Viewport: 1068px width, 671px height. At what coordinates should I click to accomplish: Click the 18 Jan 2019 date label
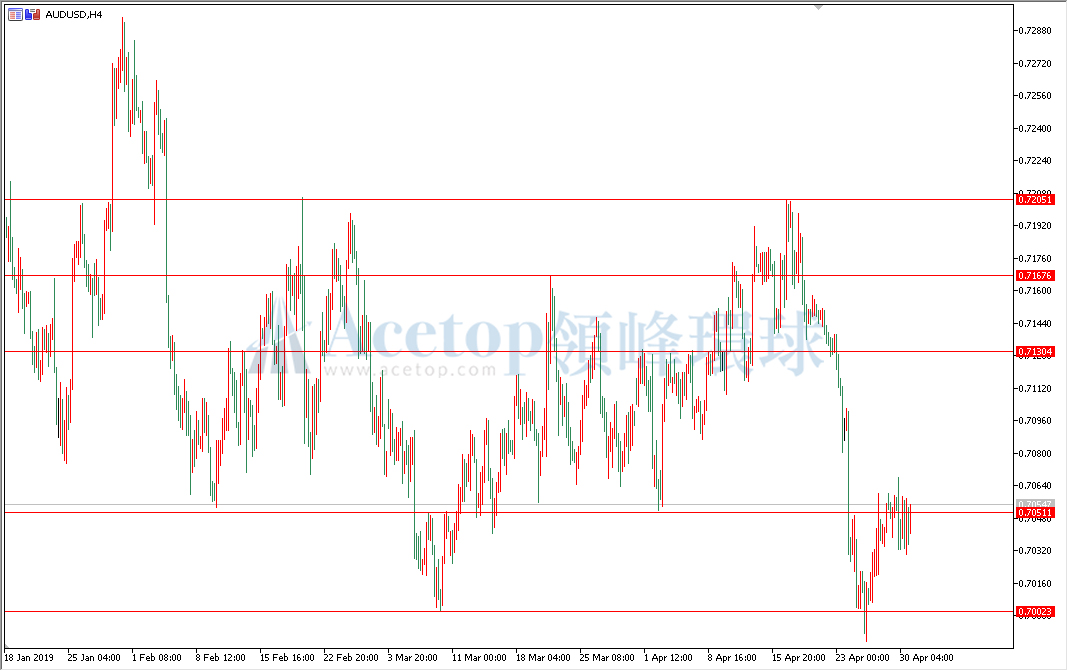pos(29,657)
